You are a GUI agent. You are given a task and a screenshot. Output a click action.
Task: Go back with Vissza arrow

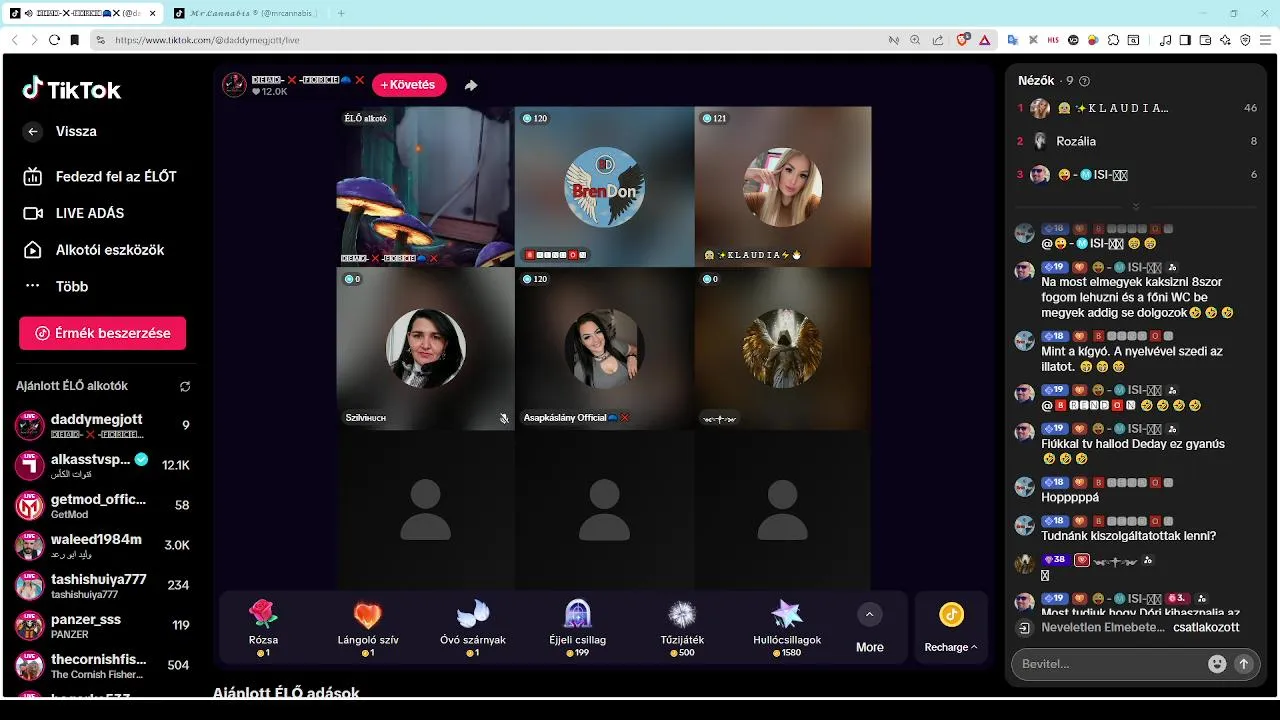(x=33, y=131)
